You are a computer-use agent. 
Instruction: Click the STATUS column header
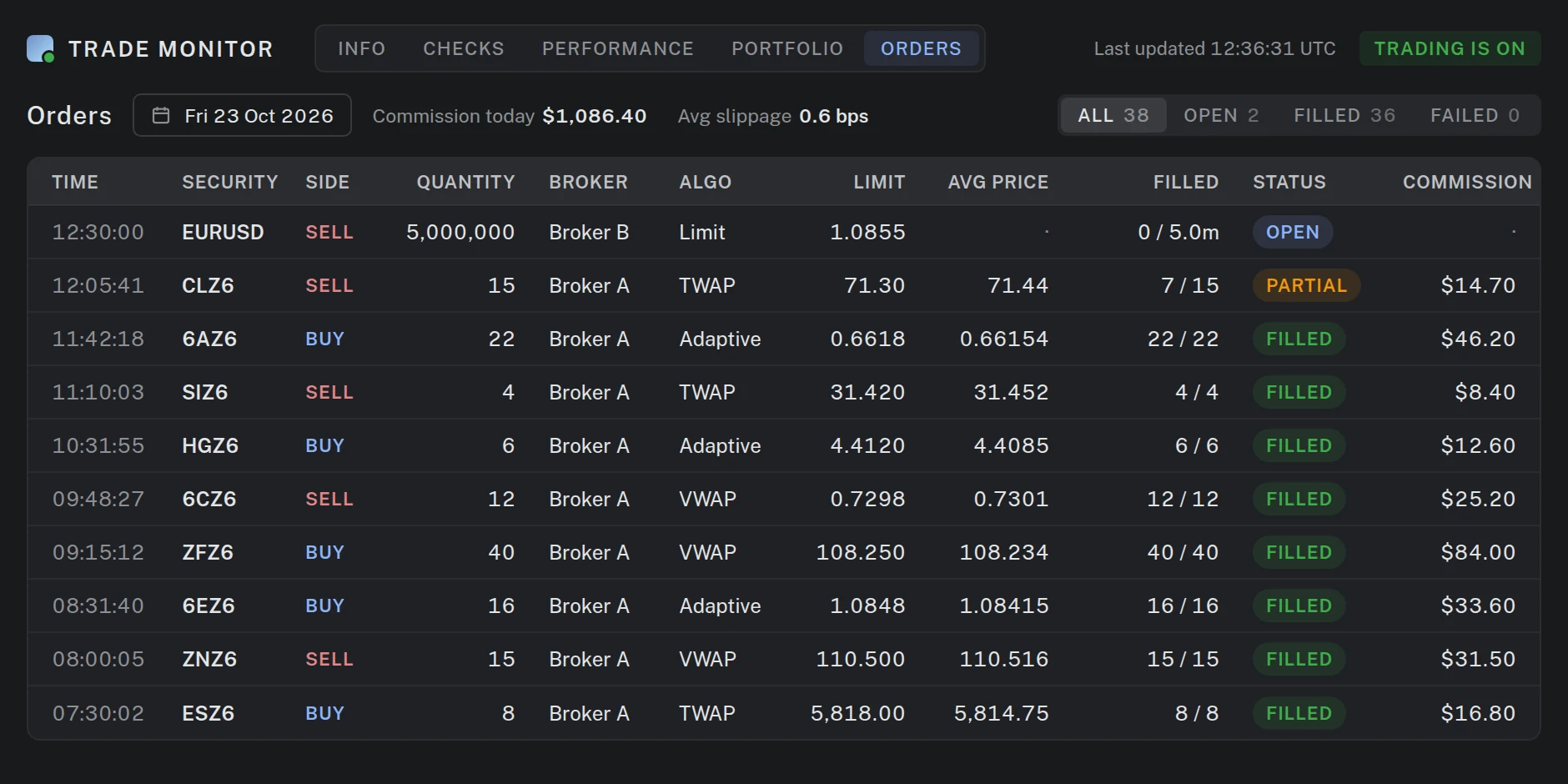tap(1289, 182)
